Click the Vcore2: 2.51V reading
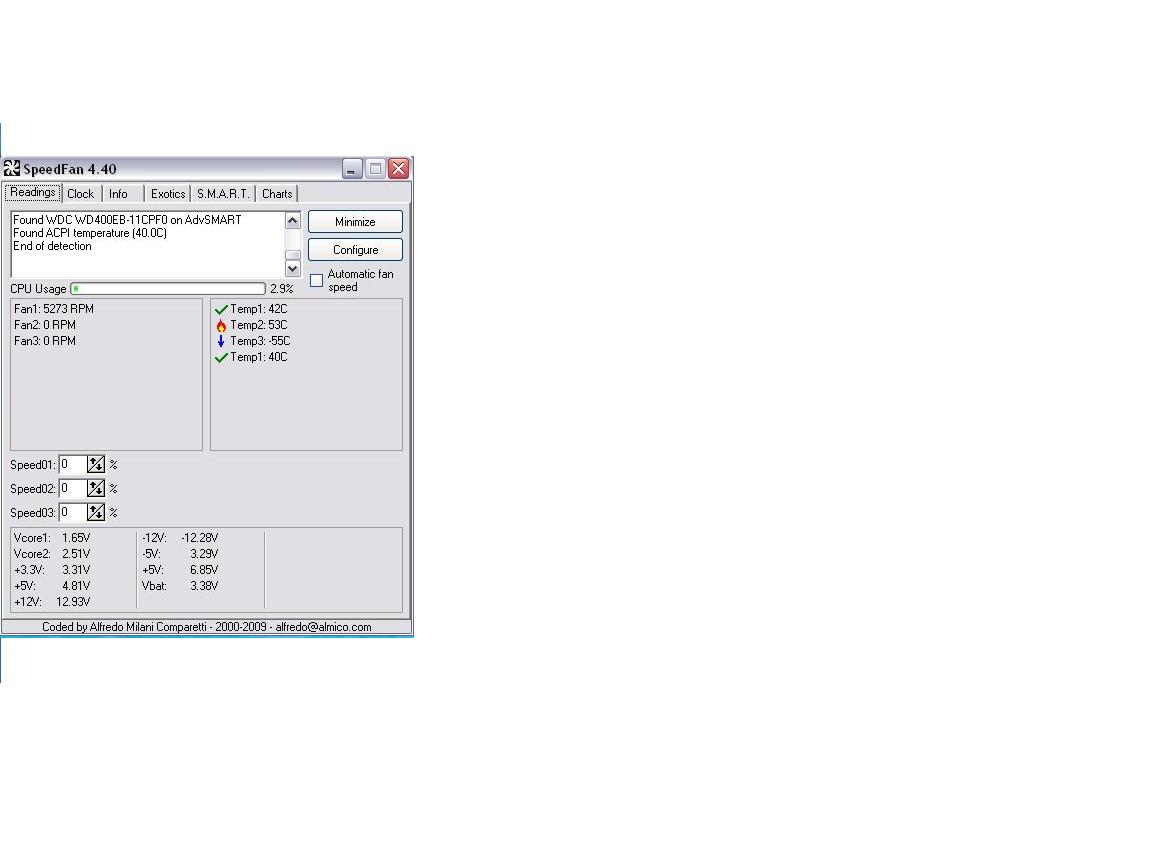The height and width of the screenshot is (864, 1152). (x=52, y=554)
